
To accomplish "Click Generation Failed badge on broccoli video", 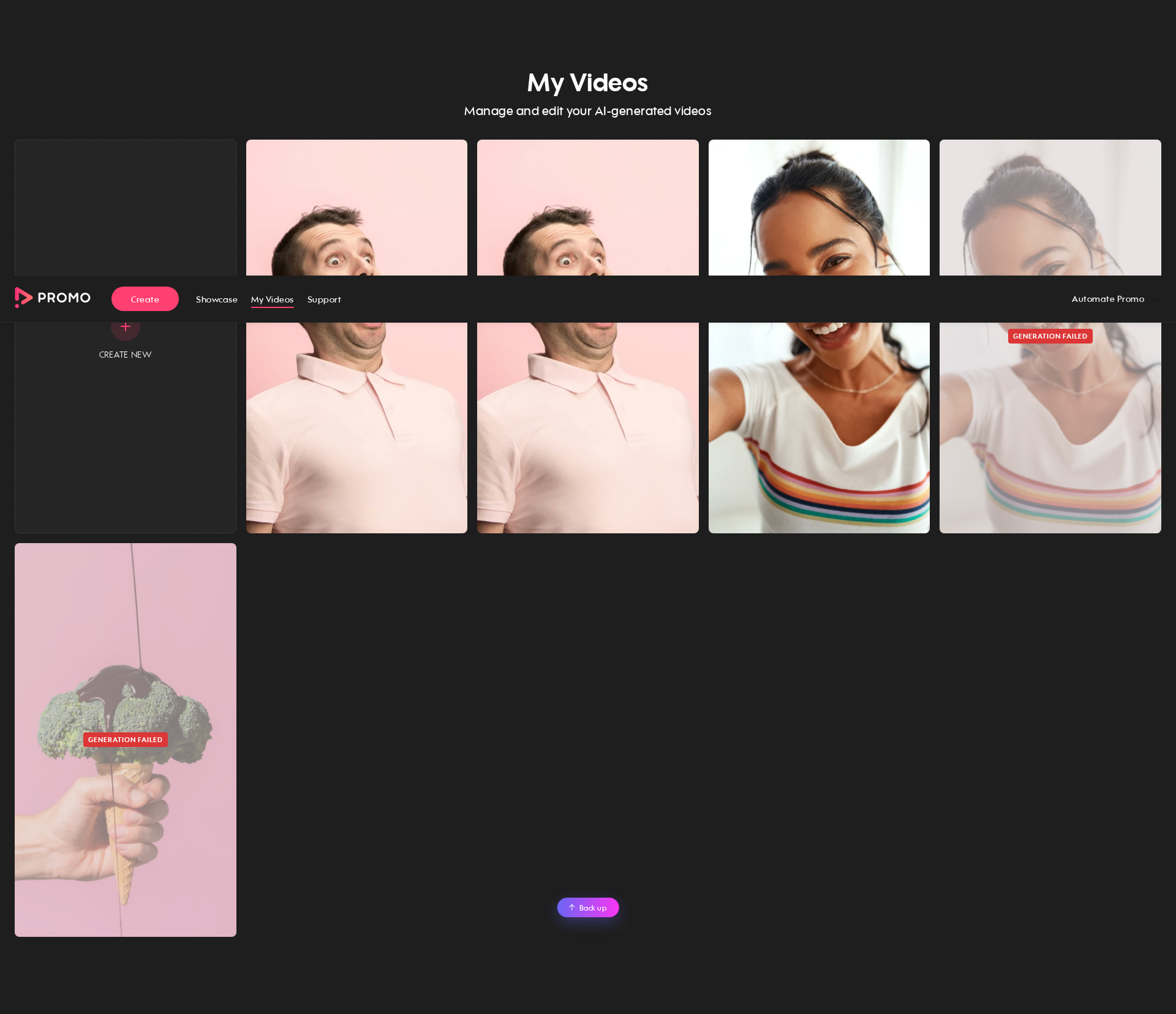I will pyautogui.click(x=125, y=740).
